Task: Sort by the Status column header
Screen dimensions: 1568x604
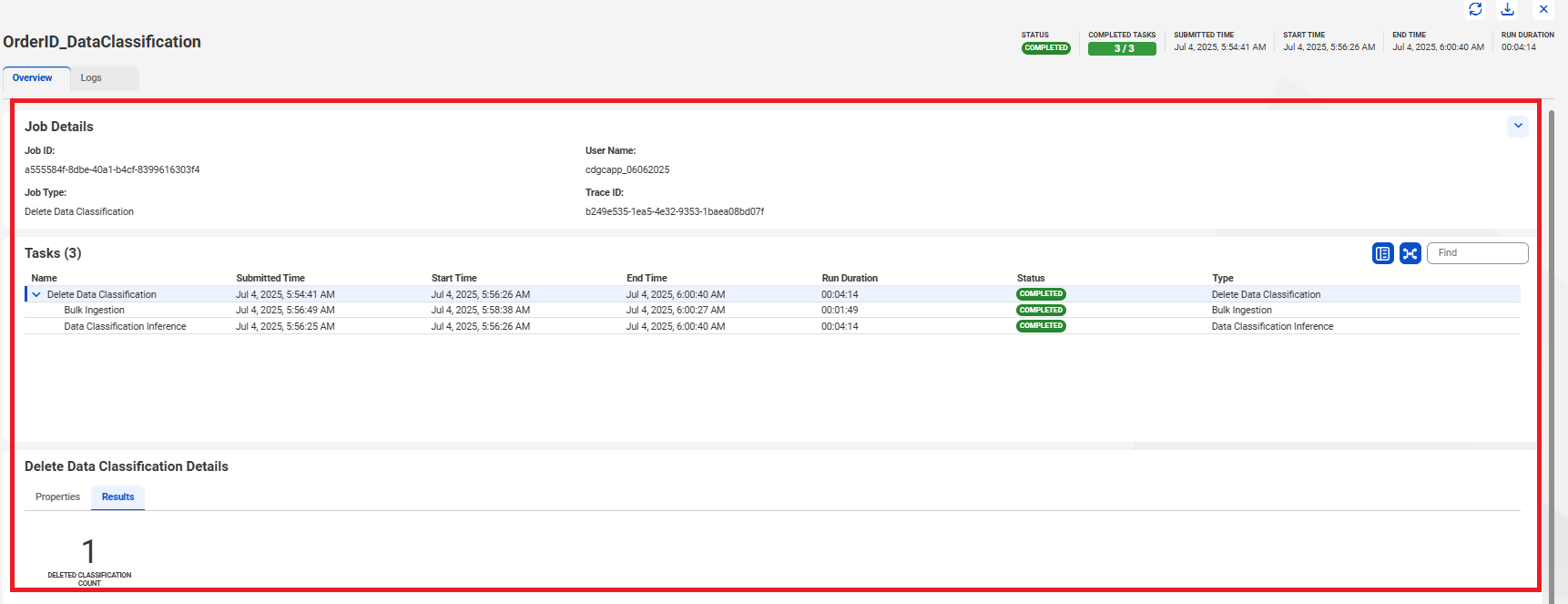Action: click(1031, 278)
